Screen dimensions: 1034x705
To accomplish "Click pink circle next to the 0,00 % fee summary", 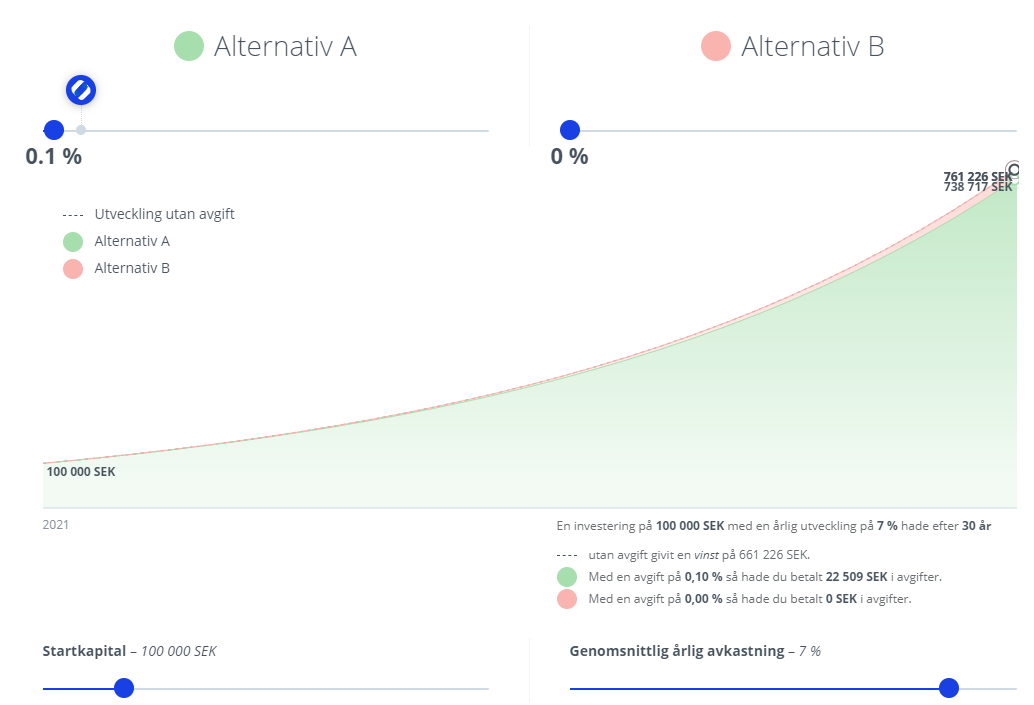I will [x=567, y=599].
